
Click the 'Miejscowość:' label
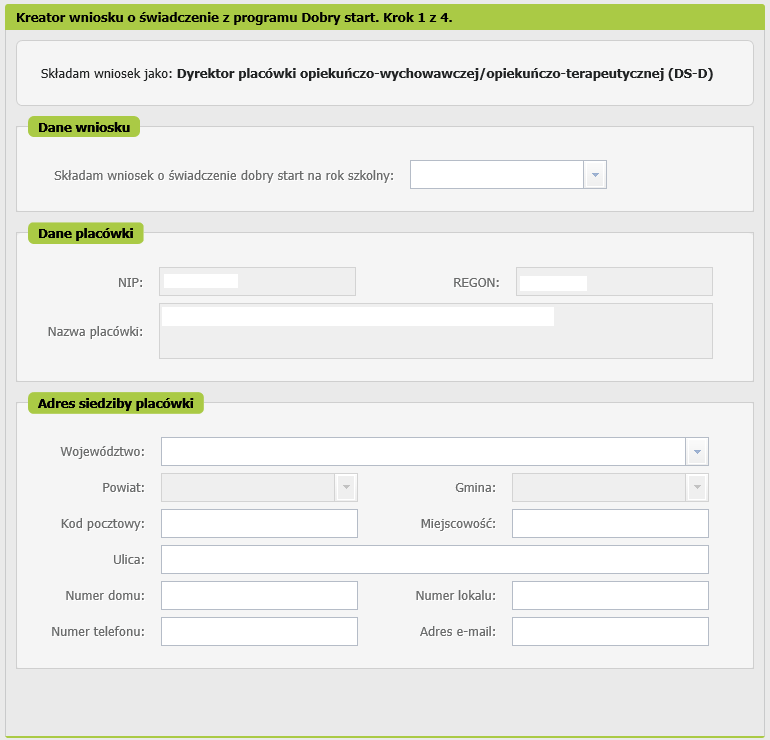coord(458,523)
